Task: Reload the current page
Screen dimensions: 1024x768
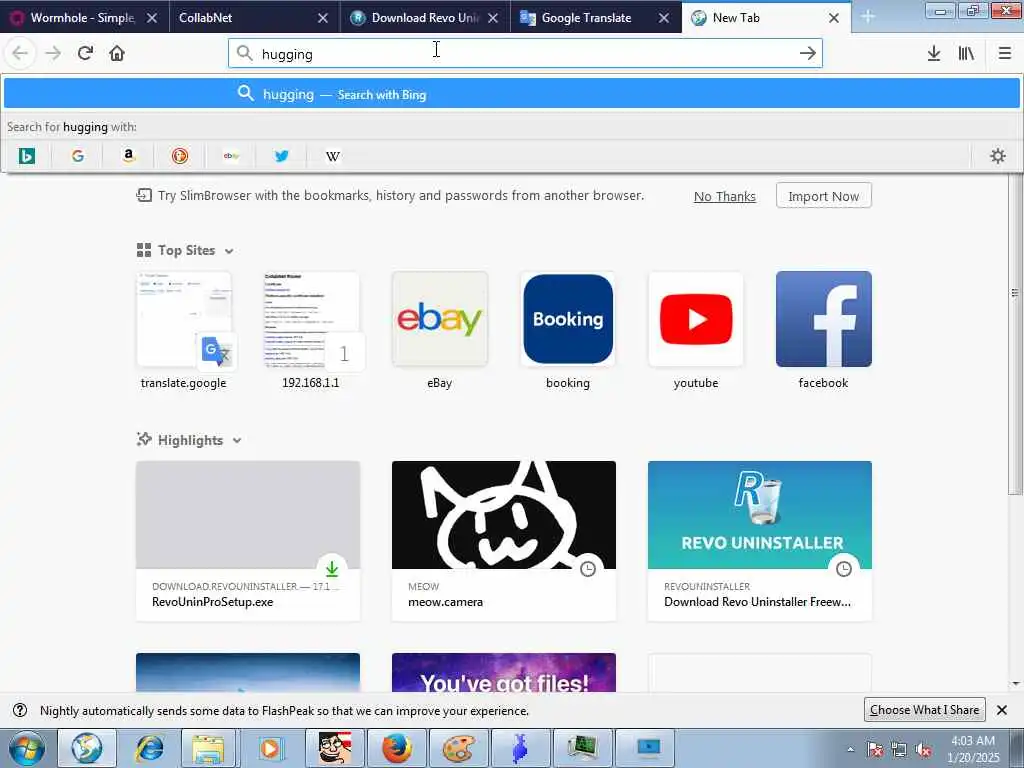Action: [x=85, y=53]
